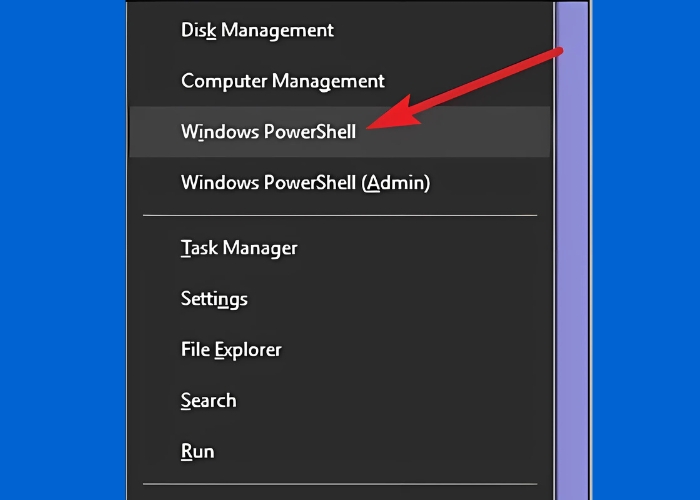Click the purple vertical strip beside menu
This screenshot has height=500, width=700.
572,300
